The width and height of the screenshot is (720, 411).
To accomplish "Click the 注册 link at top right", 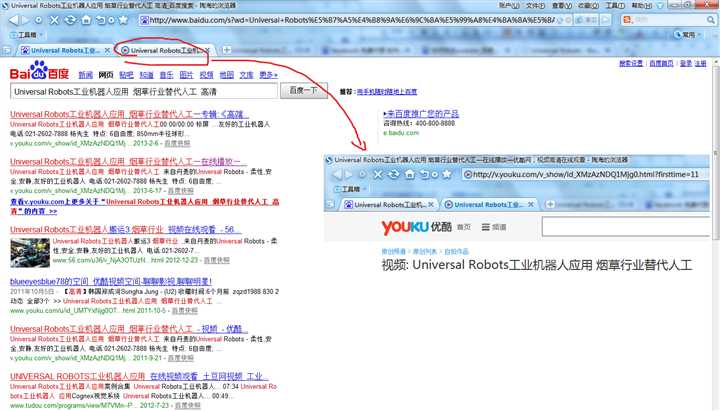I will point(701,63).
